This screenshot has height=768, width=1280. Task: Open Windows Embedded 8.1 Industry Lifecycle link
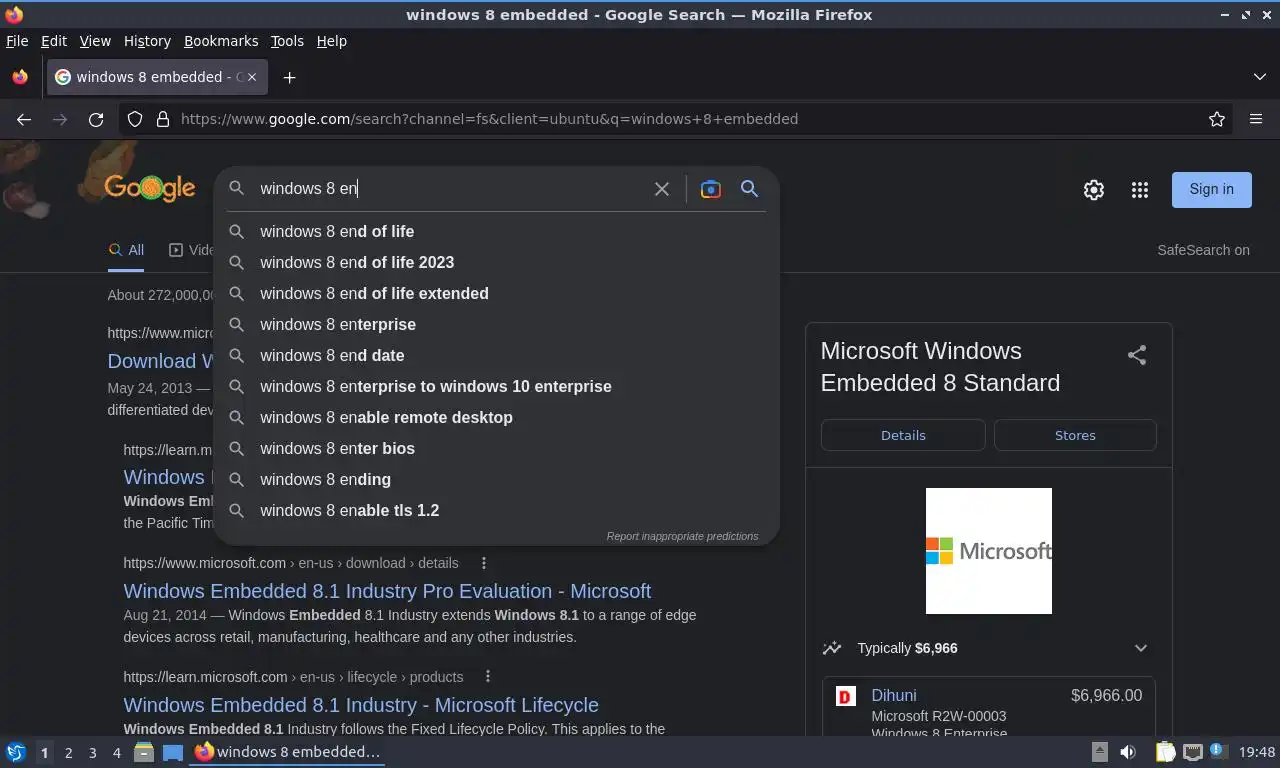[361, 705]
